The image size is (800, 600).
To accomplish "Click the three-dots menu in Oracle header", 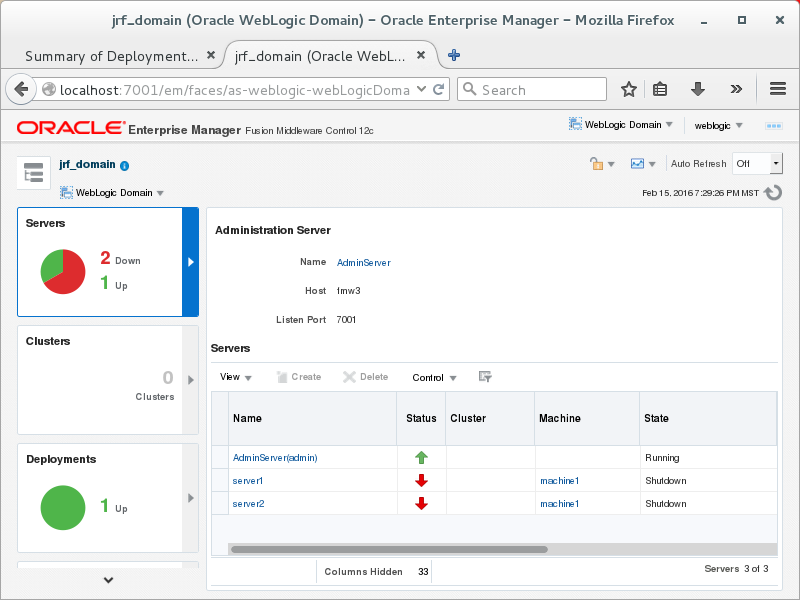I will [773, 126].
